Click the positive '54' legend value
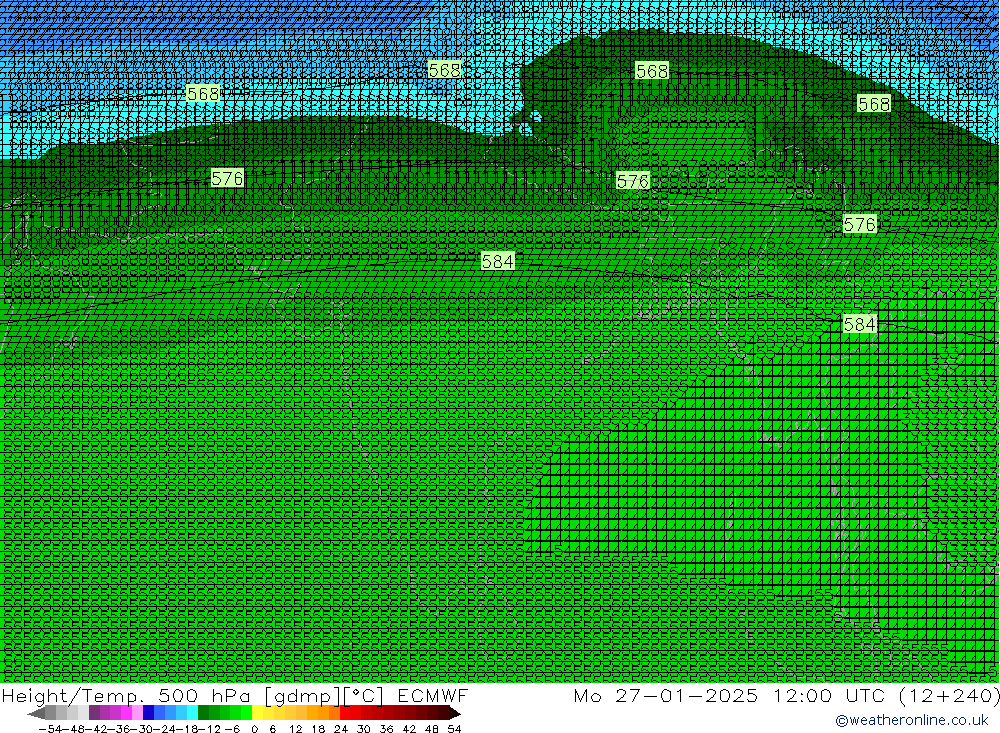This screenshot has width=1000, height=733. coord(454,729)
